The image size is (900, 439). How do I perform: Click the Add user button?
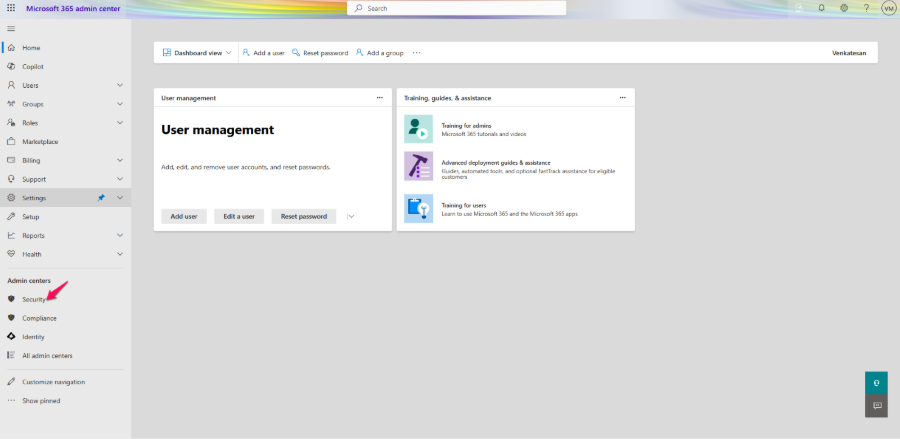(x=183, y=216)
